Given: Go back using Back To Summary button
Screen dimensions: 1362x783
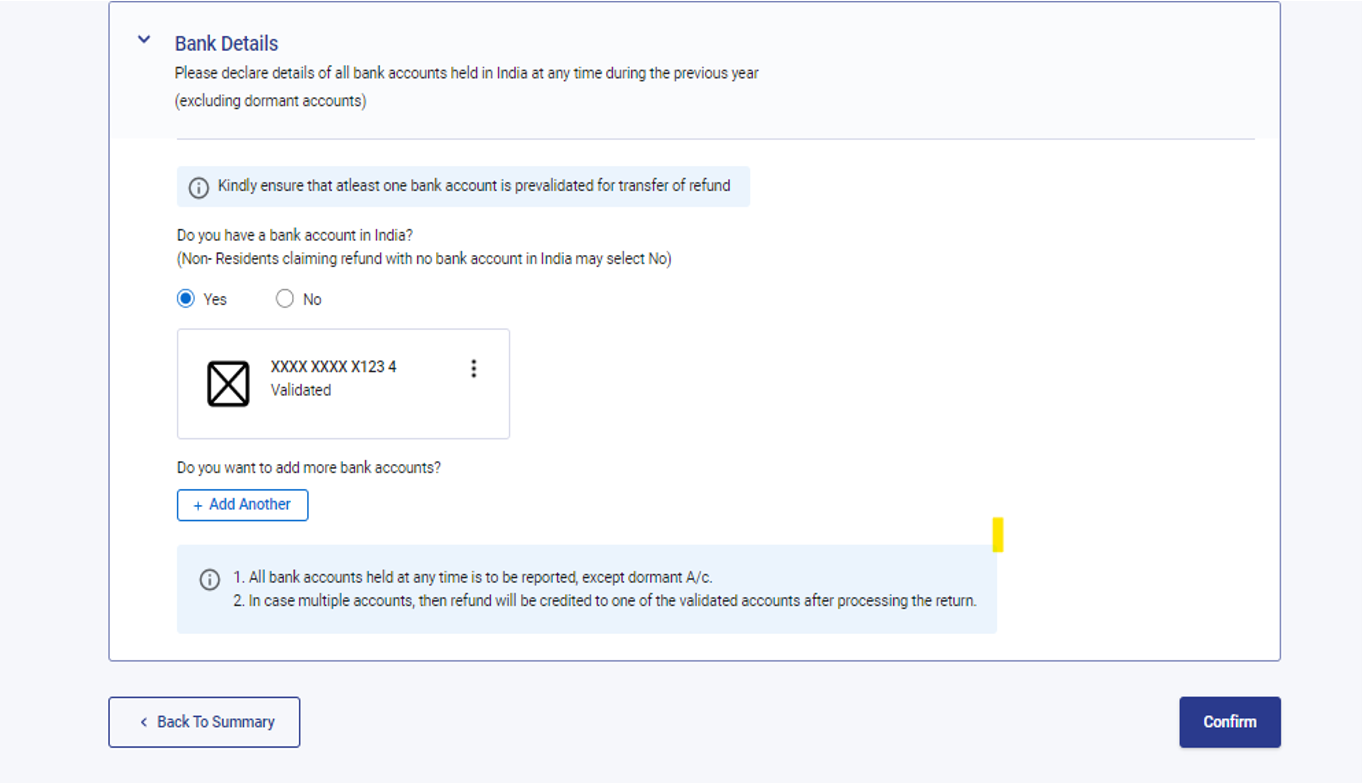Looking at the screenshot, I should pyautogui.click(x=204, y=722).
